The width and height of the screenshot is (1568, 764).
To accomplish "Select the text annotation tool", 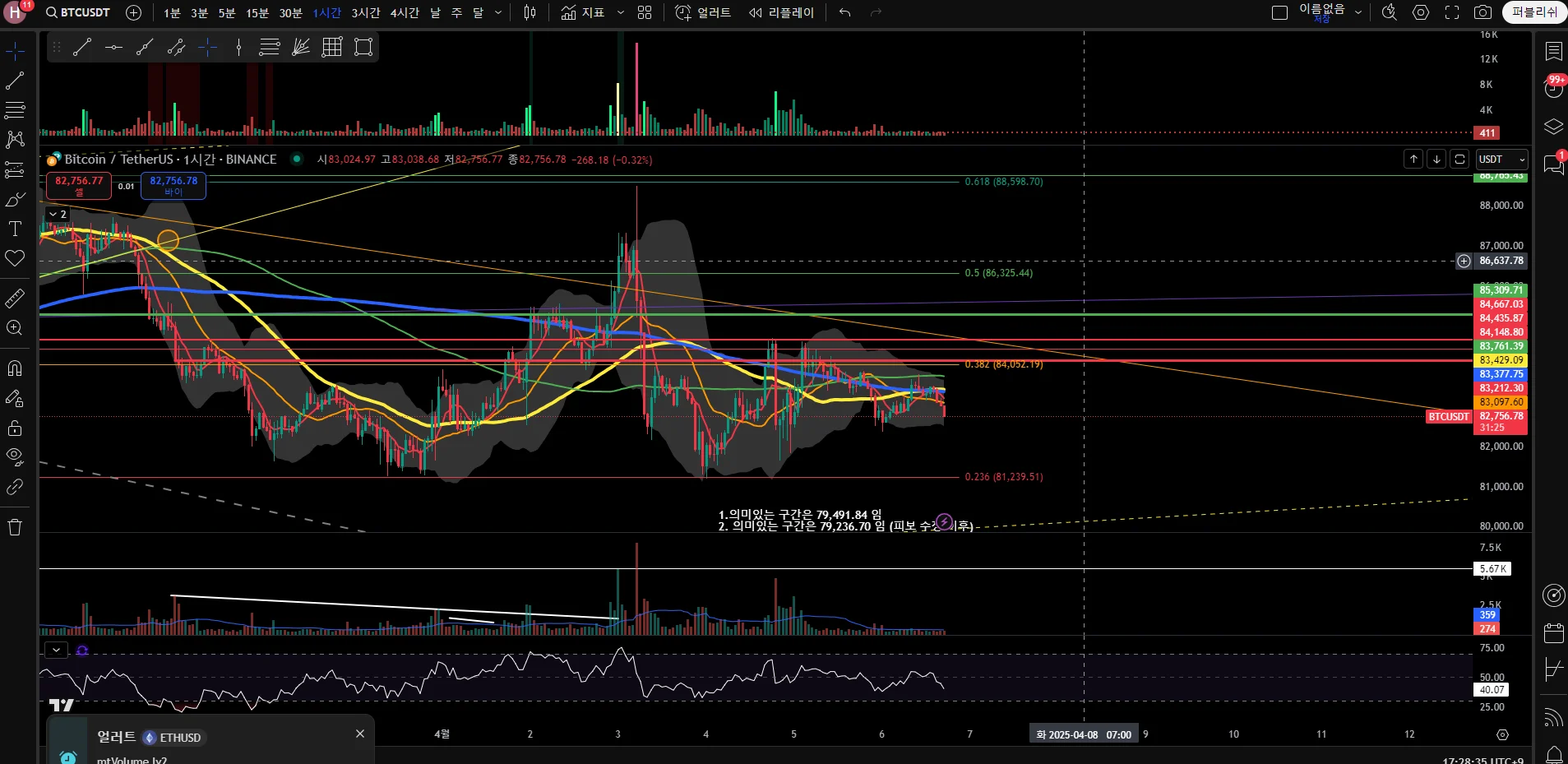I will click(15, 229).
